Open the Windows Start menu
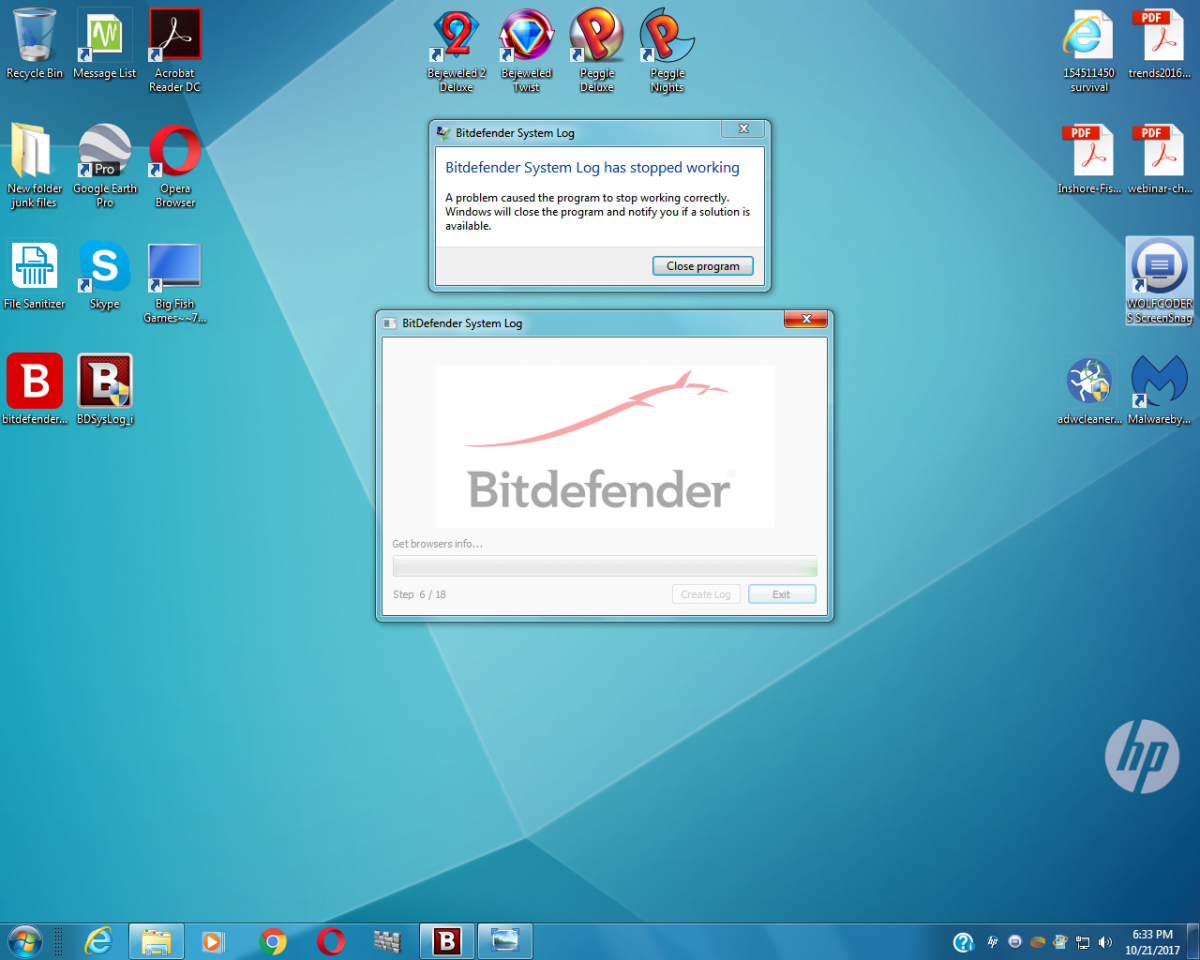The width and height of the screenshot is (1200, 960). (24, 941)
